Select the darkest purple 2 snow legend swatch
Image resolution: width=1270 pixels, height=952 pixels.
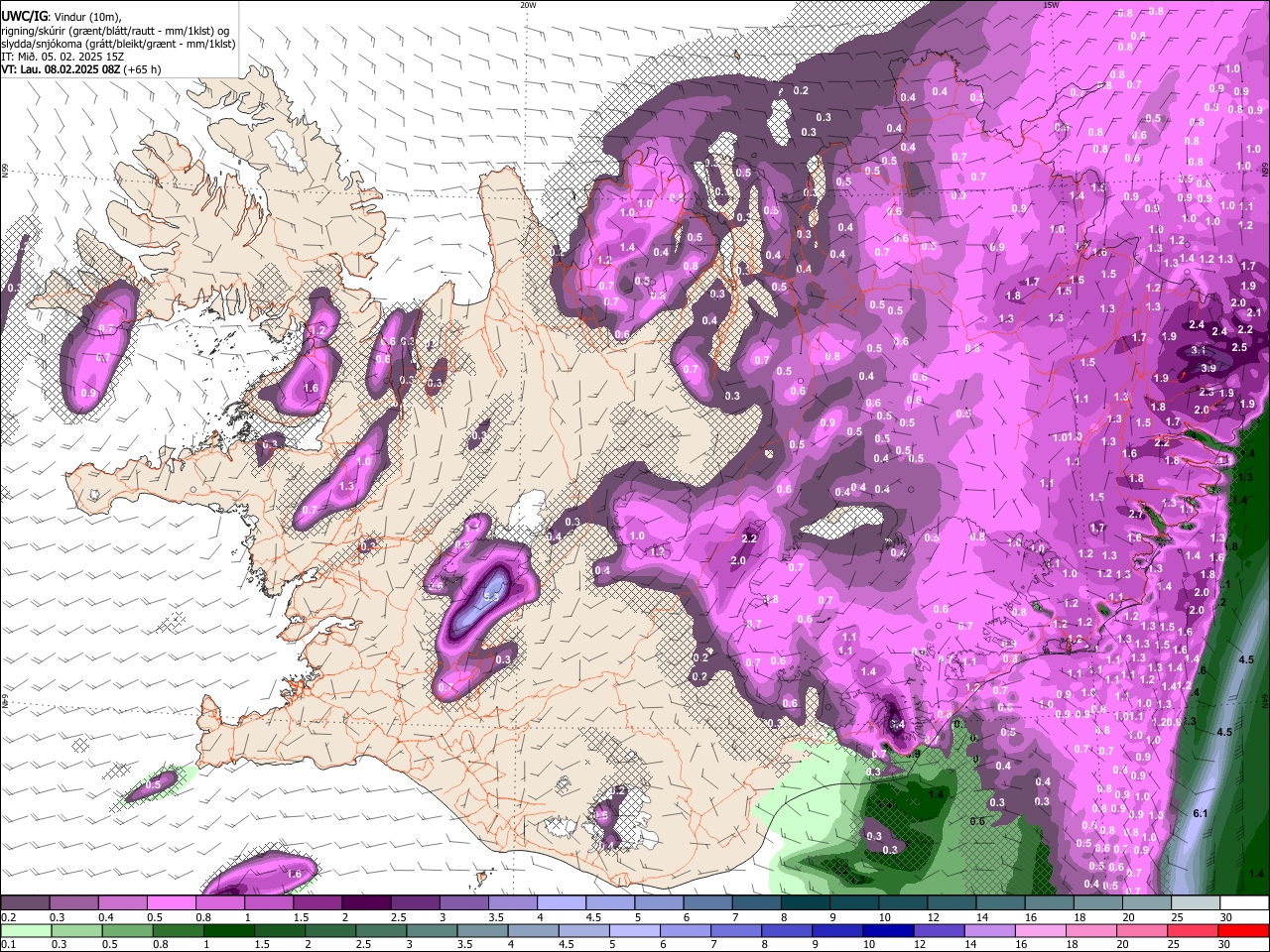(x=366, y=903)
